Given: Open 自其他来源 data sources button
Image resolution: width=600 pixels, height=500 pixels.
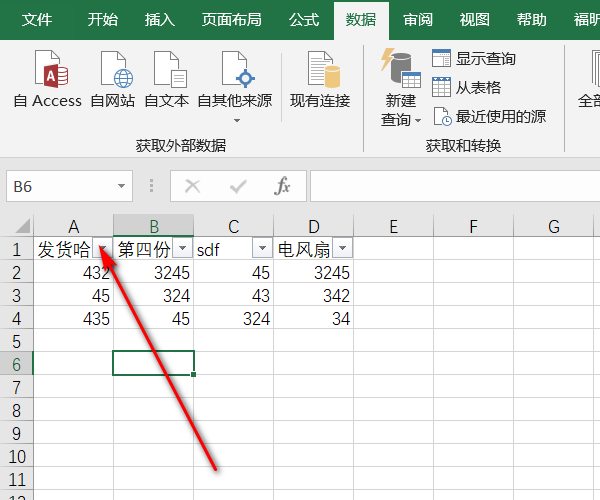Looking at the screenshot, I should 235,86.
